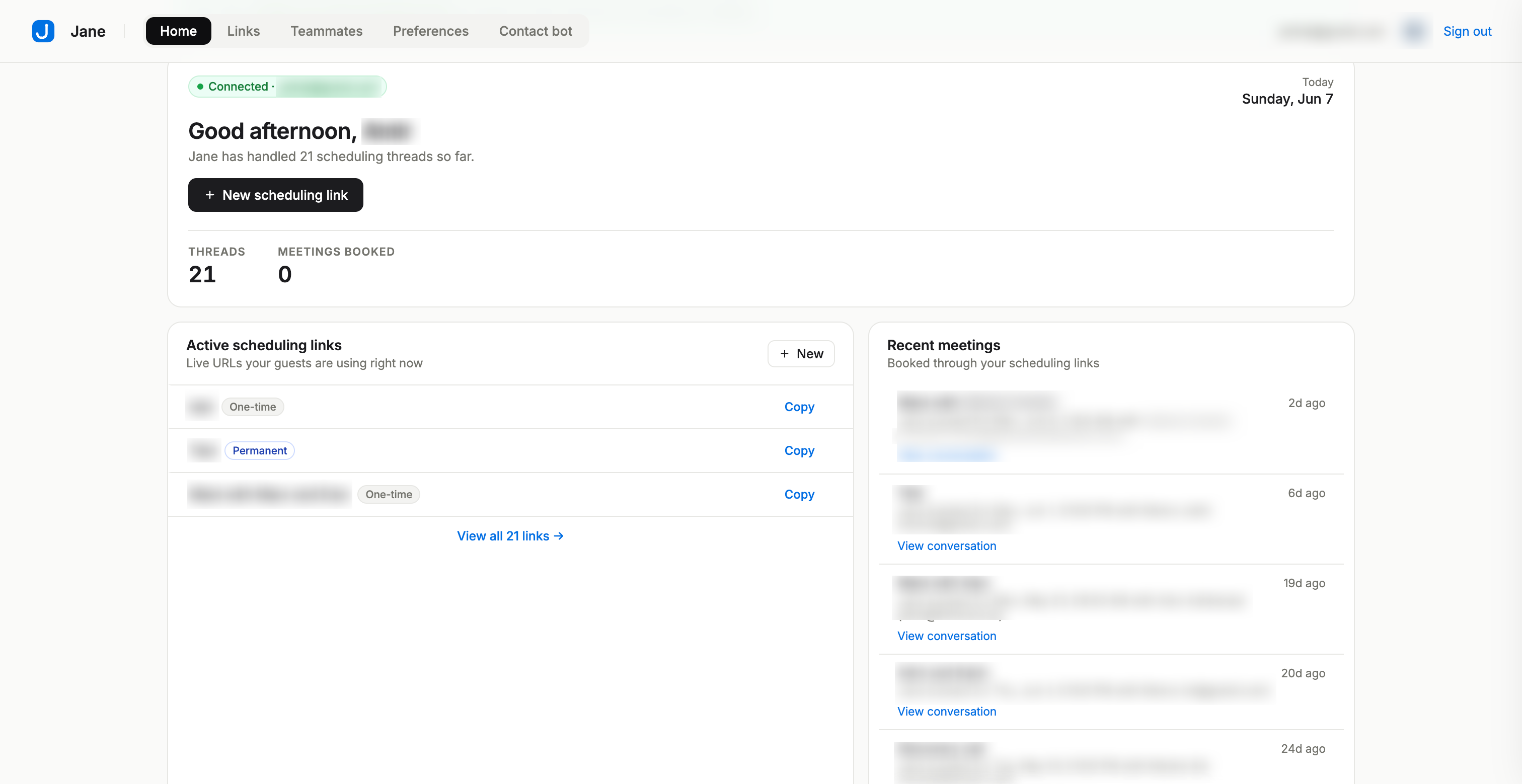Click the blue Jane J logo icon

point(43,31)
